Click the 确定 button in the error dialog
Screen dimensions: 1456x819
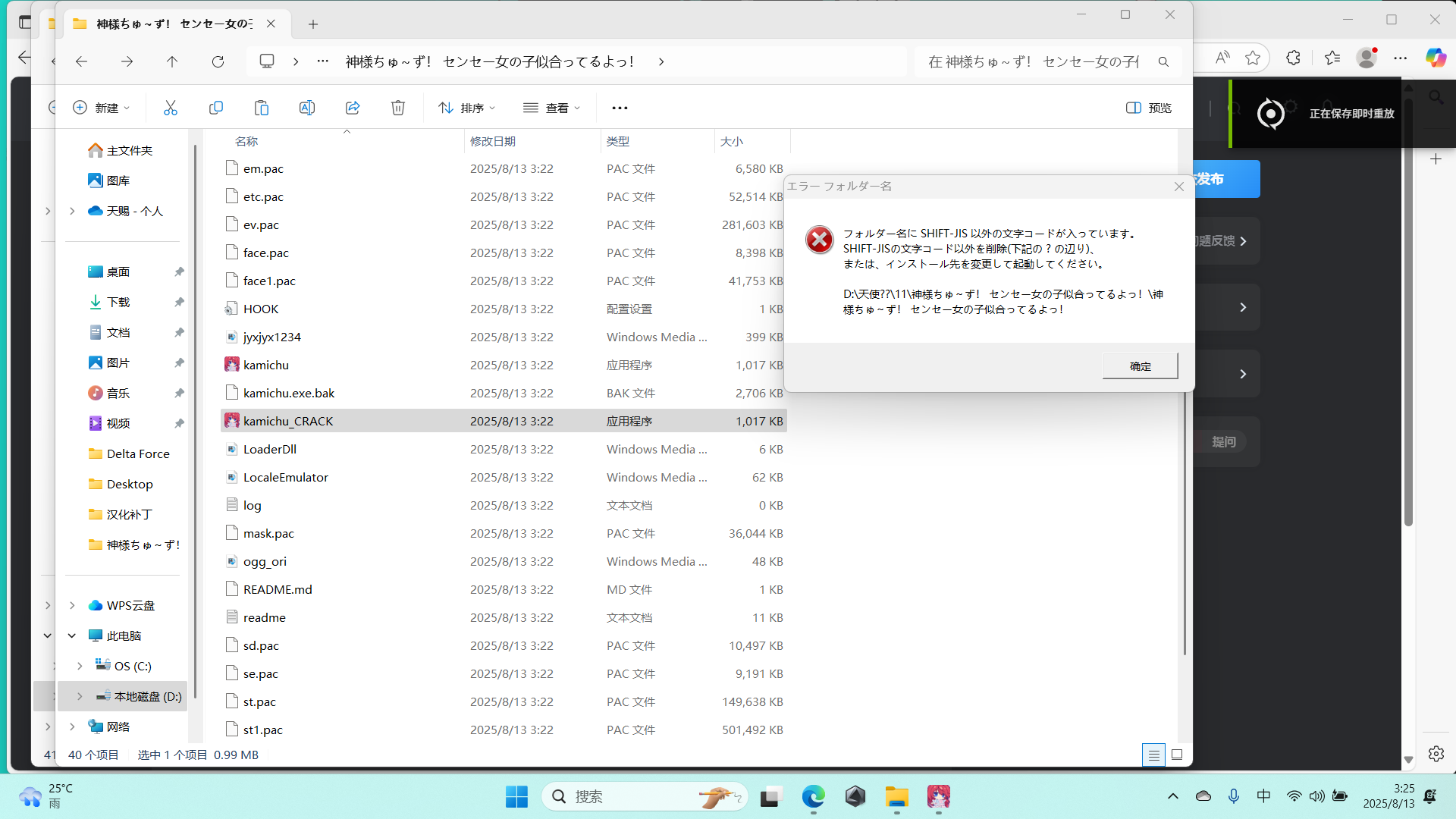[x=1140, y=366]
